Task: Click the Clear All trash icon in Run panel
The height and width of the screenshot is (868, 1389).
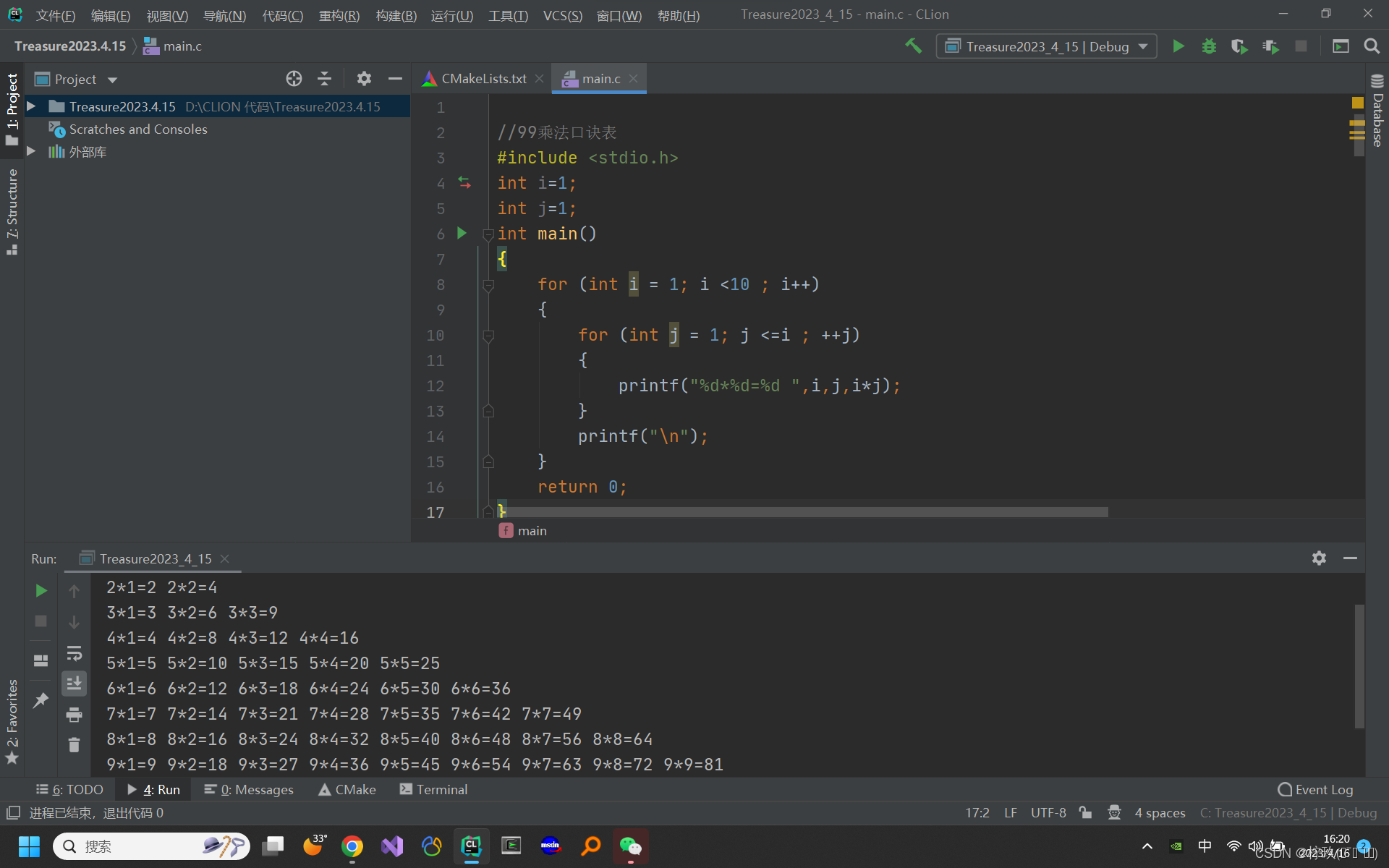Action: [x=74, y=744]
